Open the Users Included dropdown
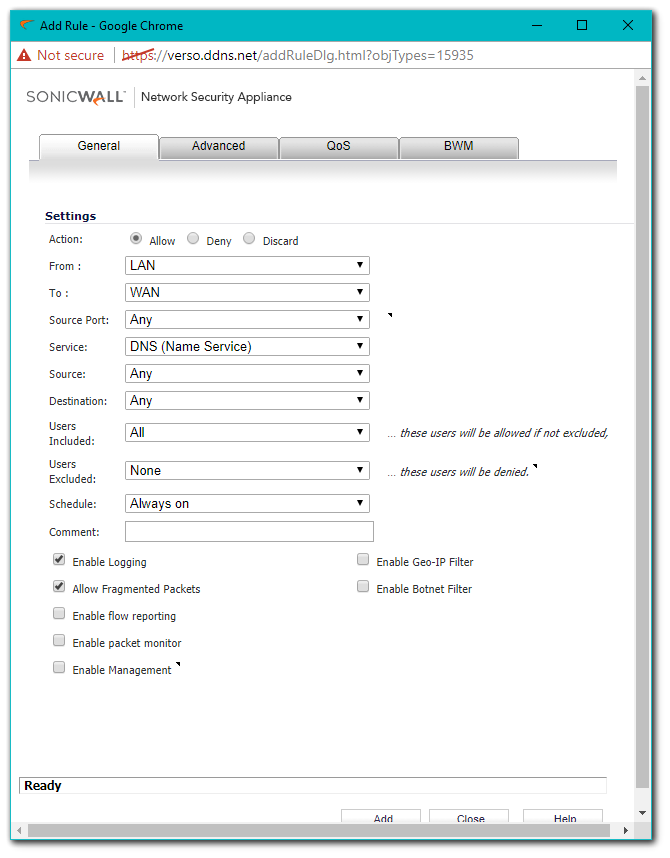Image resolution: width=670 pixels, height=858 pixels. click(x=247, y=432)
